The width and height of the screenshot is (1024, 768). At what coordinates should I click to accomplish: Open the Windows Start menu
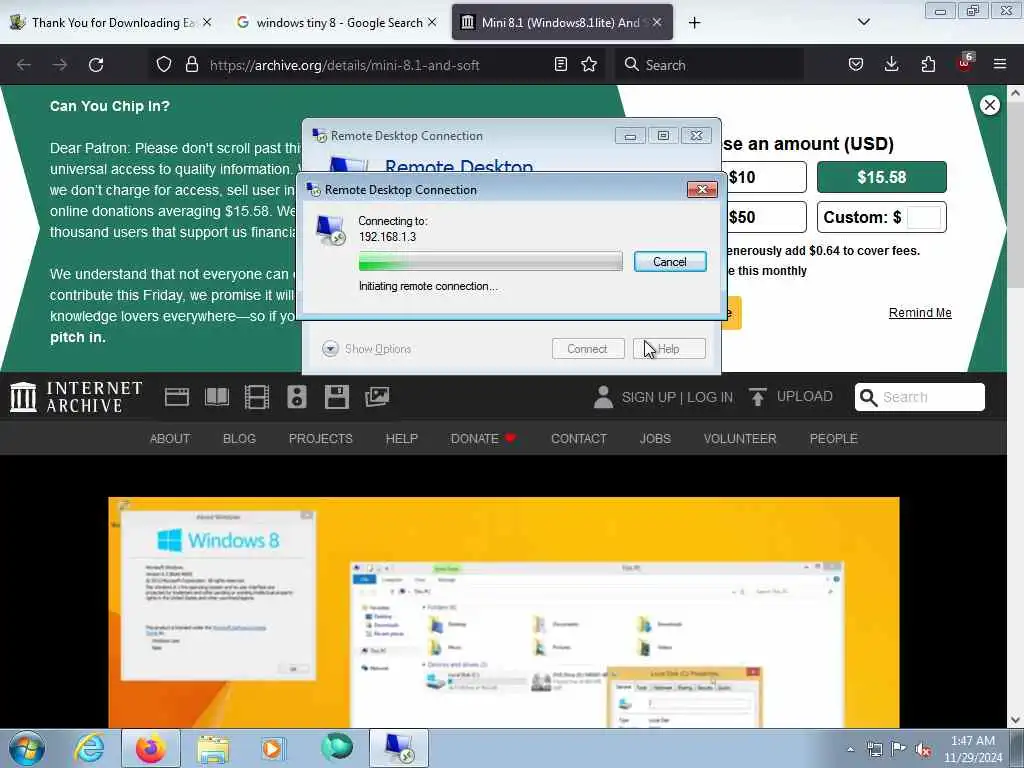point(27,748)
